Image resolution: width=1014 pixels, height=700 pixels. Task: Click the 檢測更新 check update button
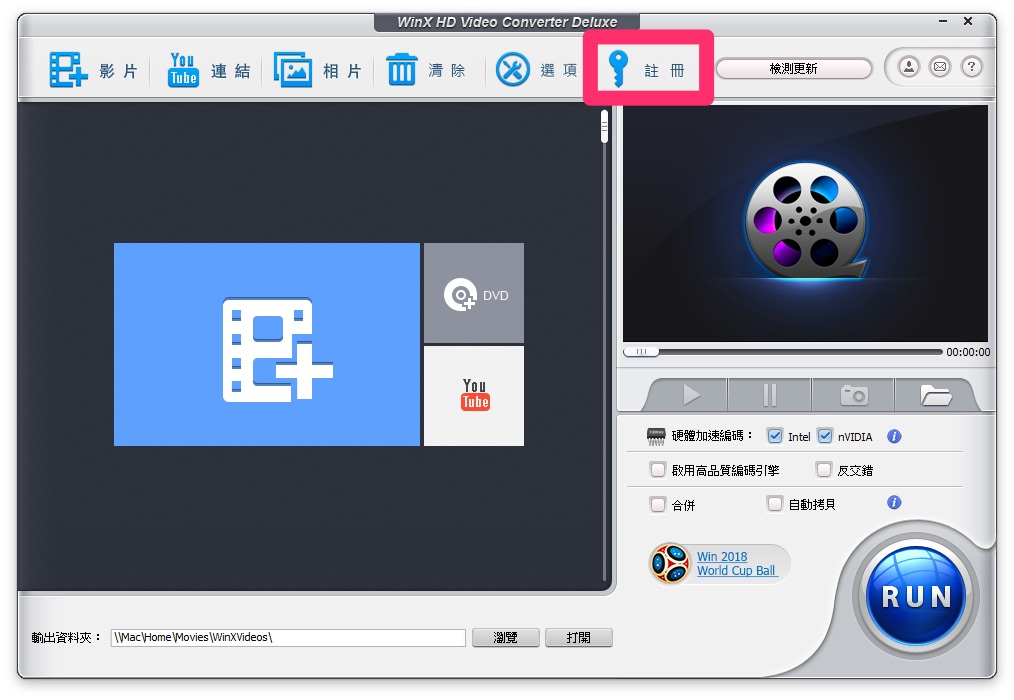pos(793,69)
